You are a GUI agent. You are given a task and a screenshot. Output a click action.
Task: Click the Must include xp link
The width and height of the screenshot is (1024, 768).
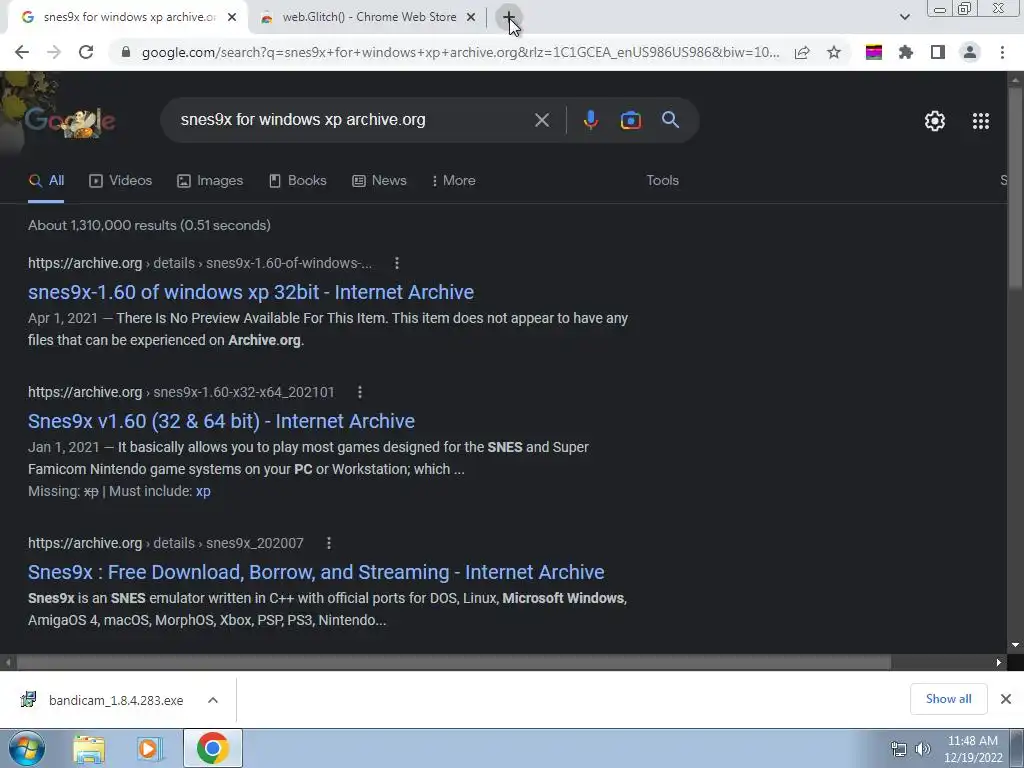pyautogui.click(x=203, y=491)
